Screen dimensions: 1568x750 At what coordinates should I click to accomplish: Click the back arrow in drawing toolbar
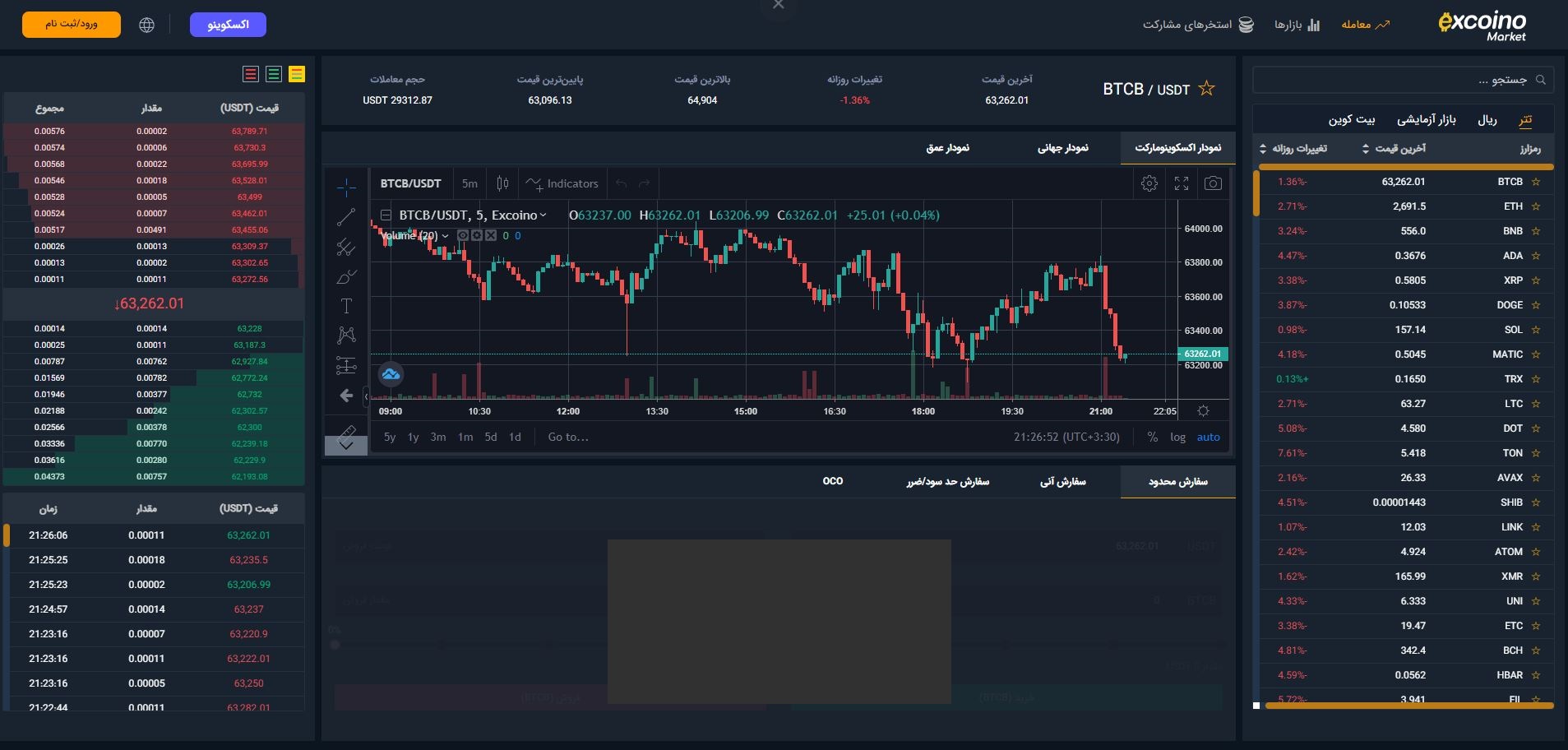[346, 396]
